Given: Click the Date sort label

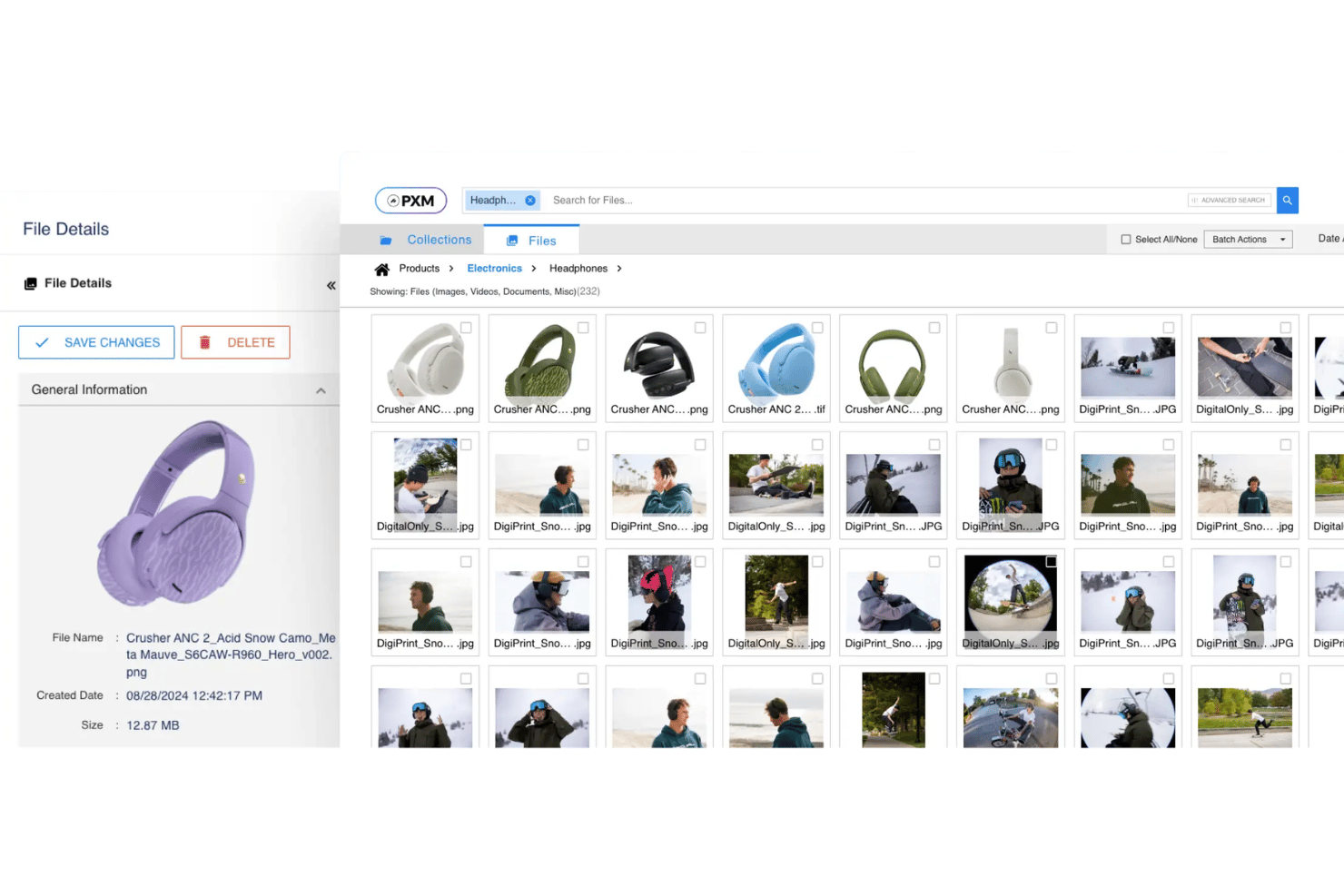Looking at the screenshot, I should click(1329, 239).
